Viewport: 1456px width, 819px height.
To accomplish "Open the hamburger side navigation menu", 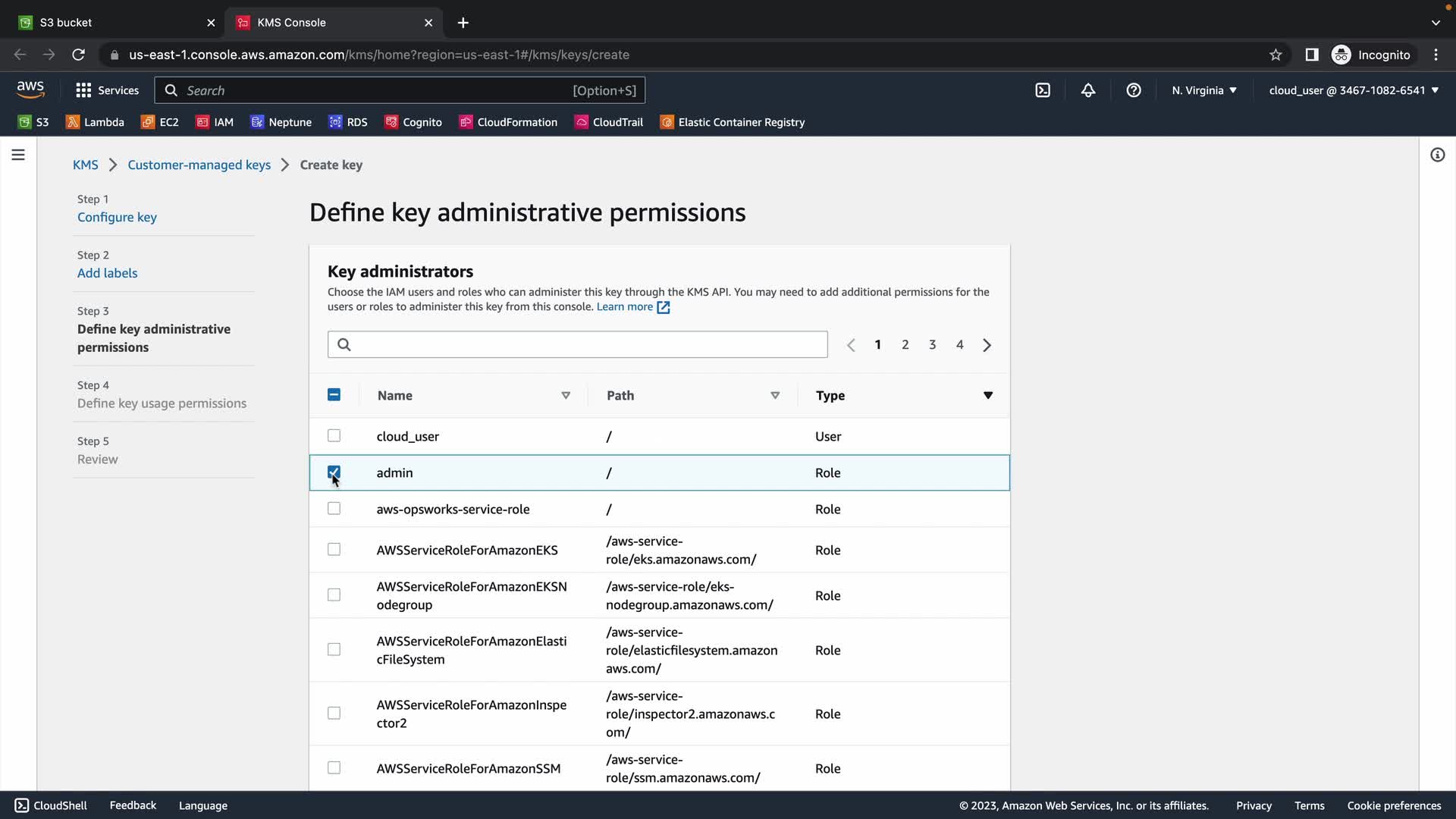I will point(18,155).
